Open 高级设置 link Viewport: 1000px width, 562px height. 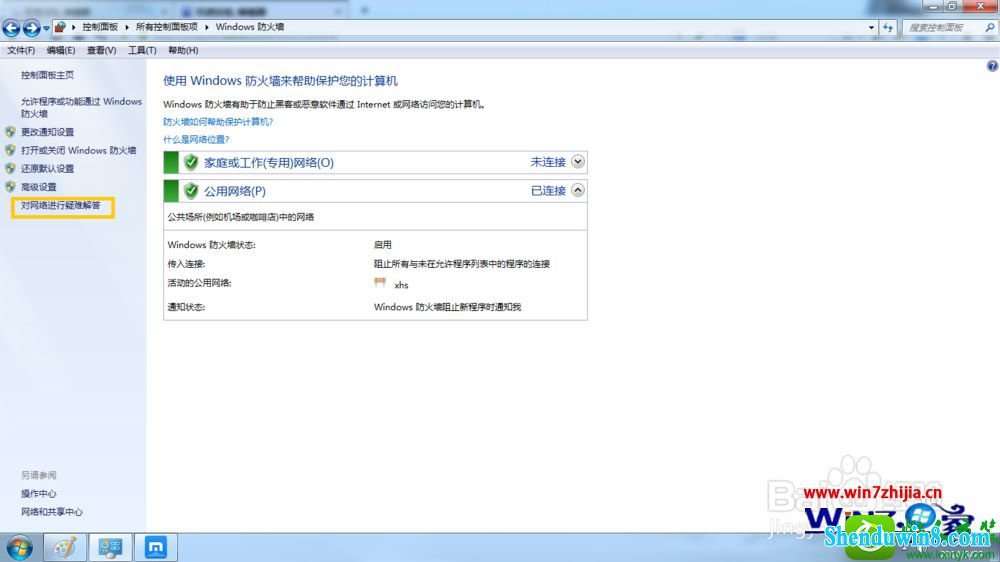coord(38,187)
